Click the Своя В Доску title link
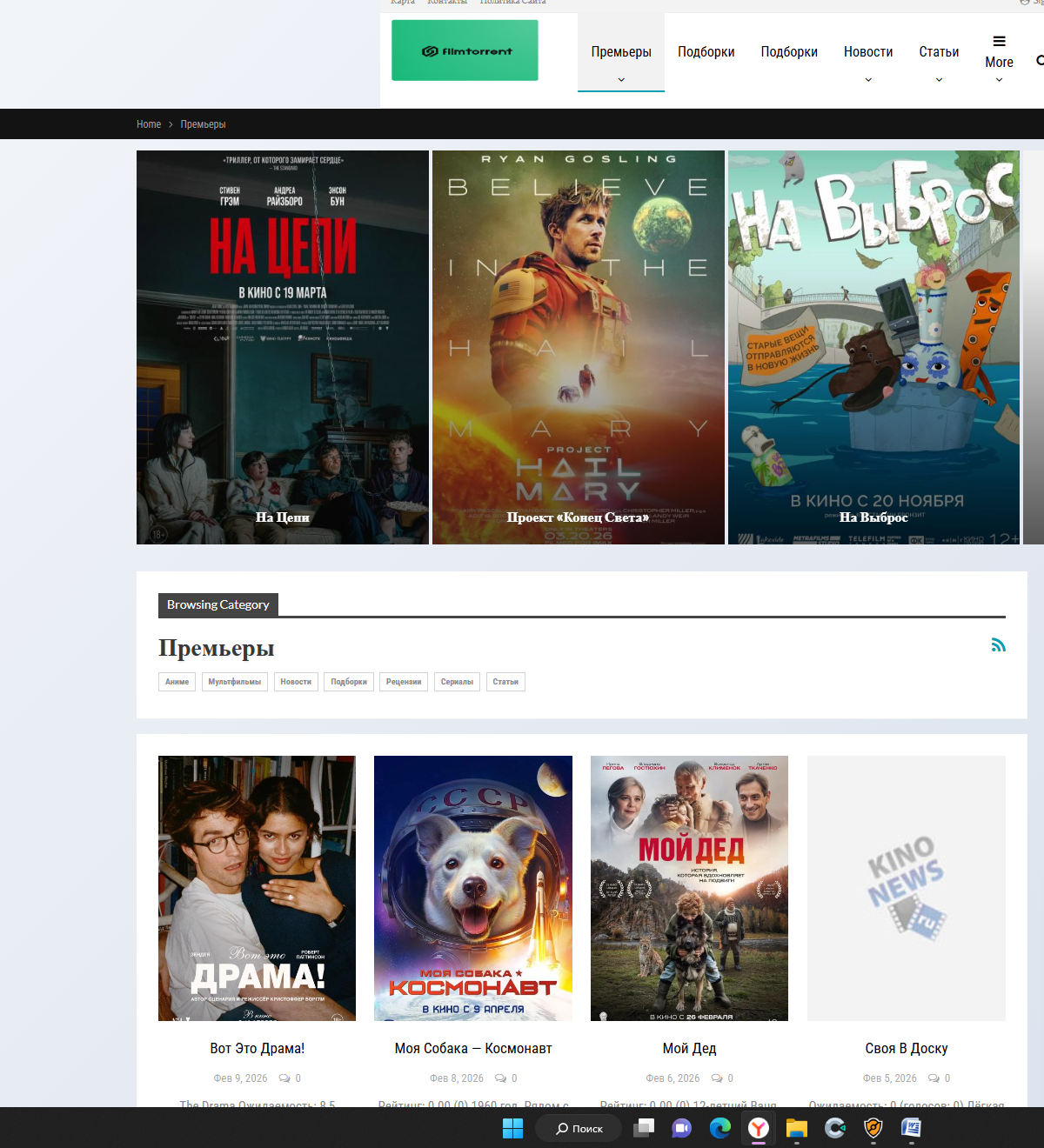This screenshot has height=1148, width=1044. pos(907,1049)
